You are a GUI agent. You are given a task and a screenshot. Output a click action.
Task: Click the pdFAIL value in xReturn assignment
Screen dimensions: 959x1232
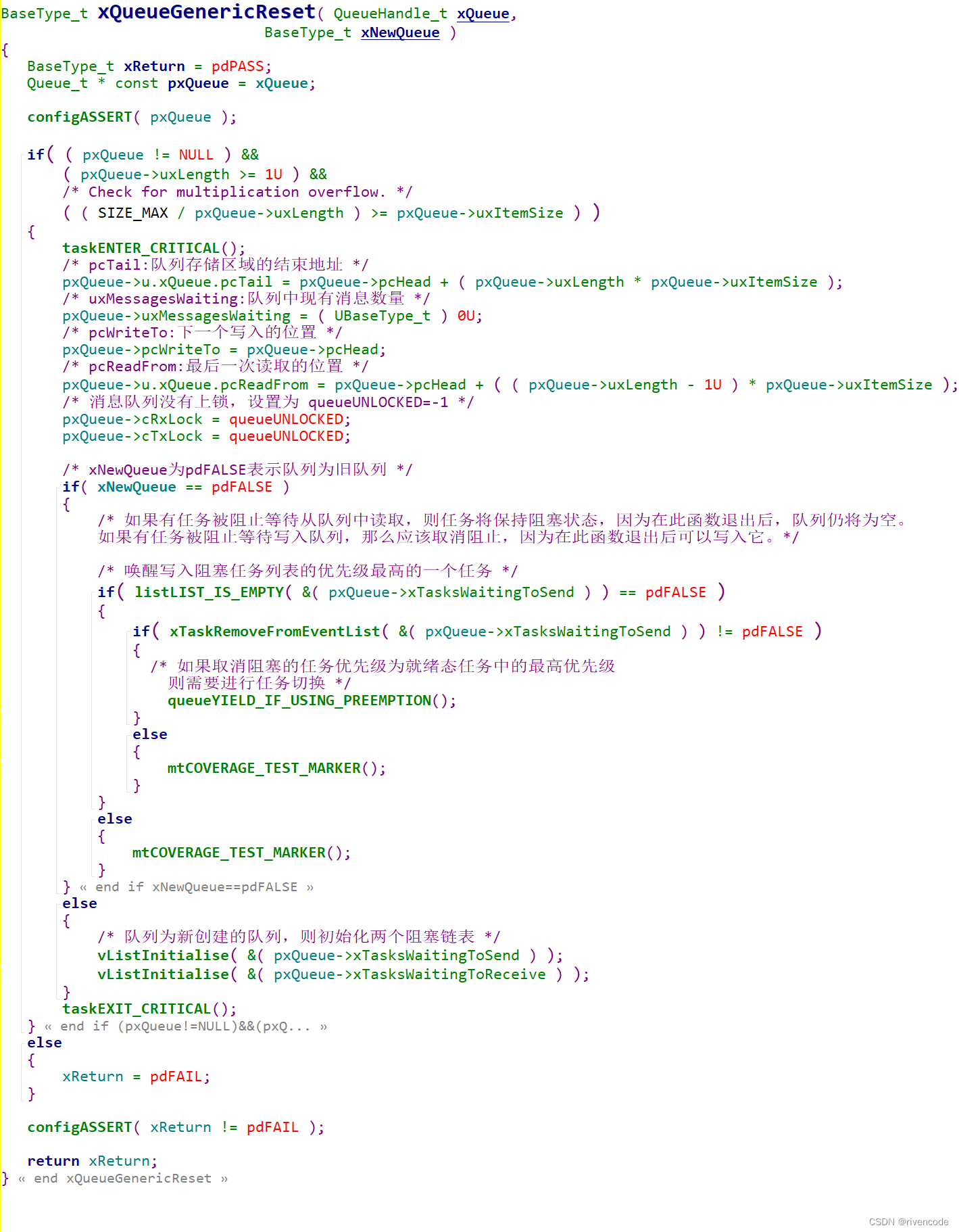tap(180, 1076)
